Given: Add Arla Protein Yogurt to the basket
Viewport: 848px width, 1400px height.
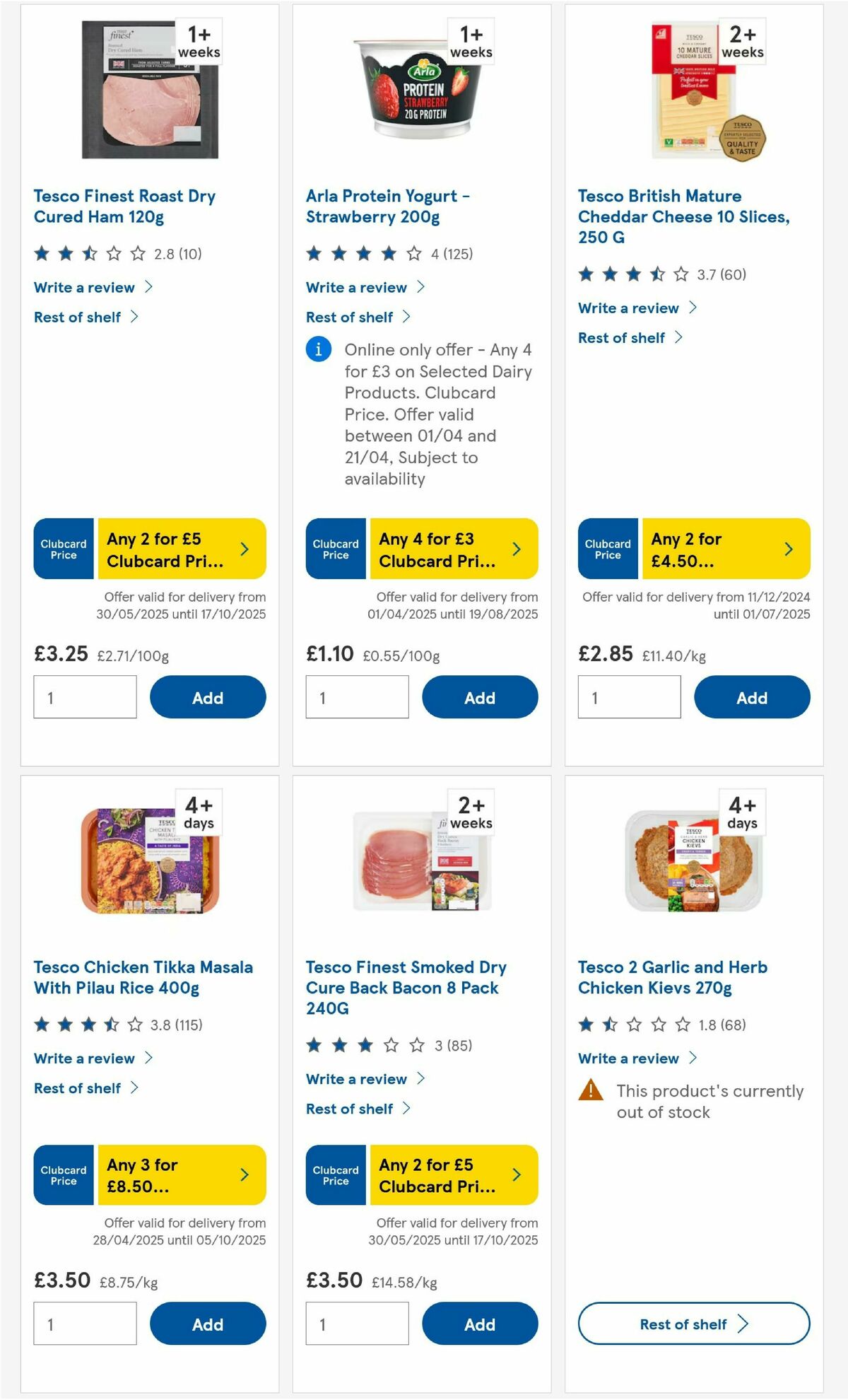Looking at the screenshot, I should [x=480, y=696].
